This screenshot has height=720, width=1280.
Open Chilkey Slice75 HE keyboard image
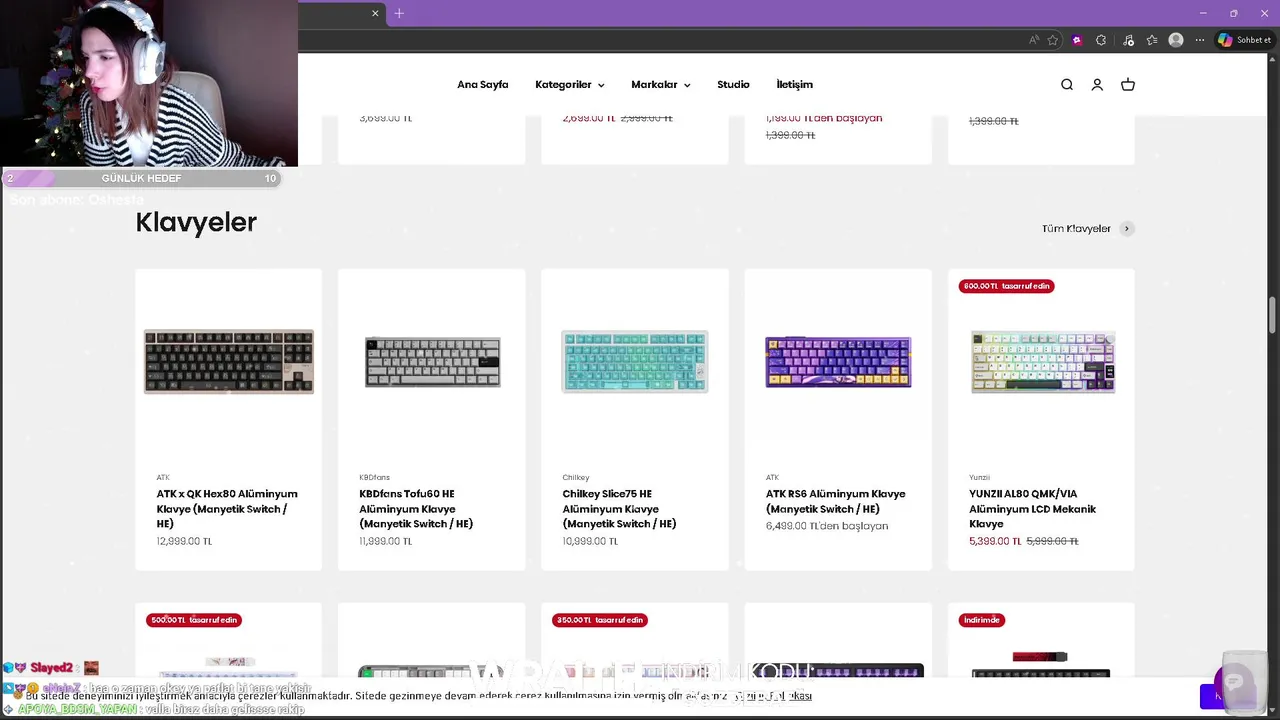coord(635,361)
